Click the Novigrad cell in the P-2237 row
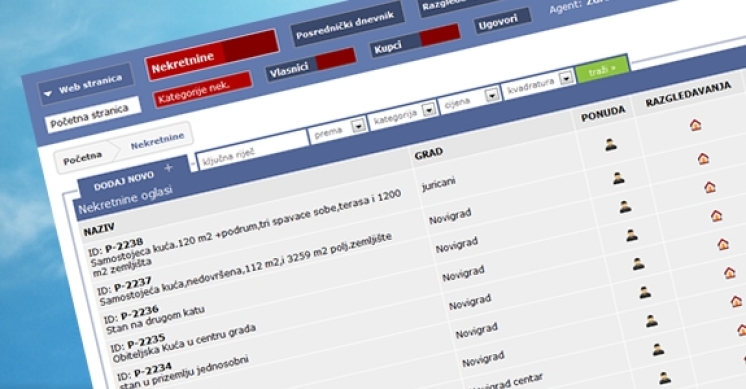The width and height of the screenshot is (746, 389). pos(450,216)
